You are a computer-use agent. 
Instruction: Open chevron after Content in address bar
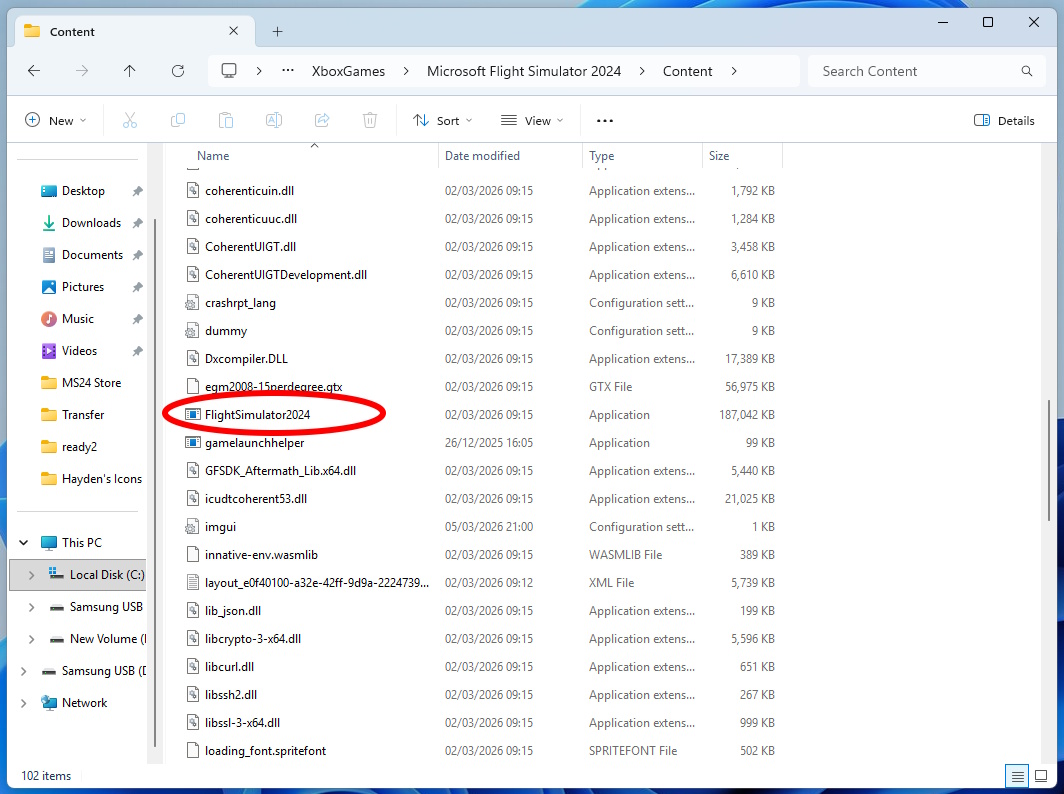point(734,71)
